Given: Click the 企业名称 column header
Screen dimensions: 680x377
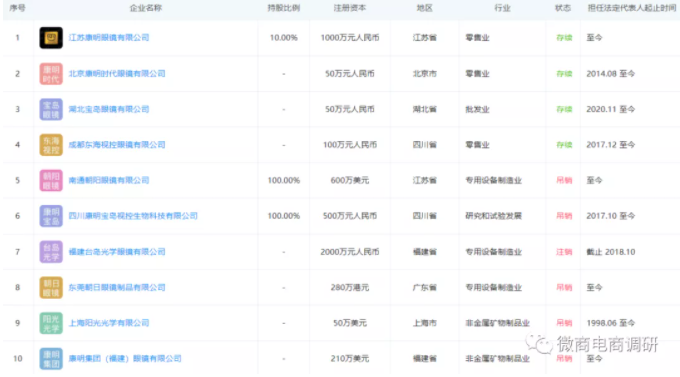Looking at the screenshot, I should pyautogui.click(x=146, y=8).
